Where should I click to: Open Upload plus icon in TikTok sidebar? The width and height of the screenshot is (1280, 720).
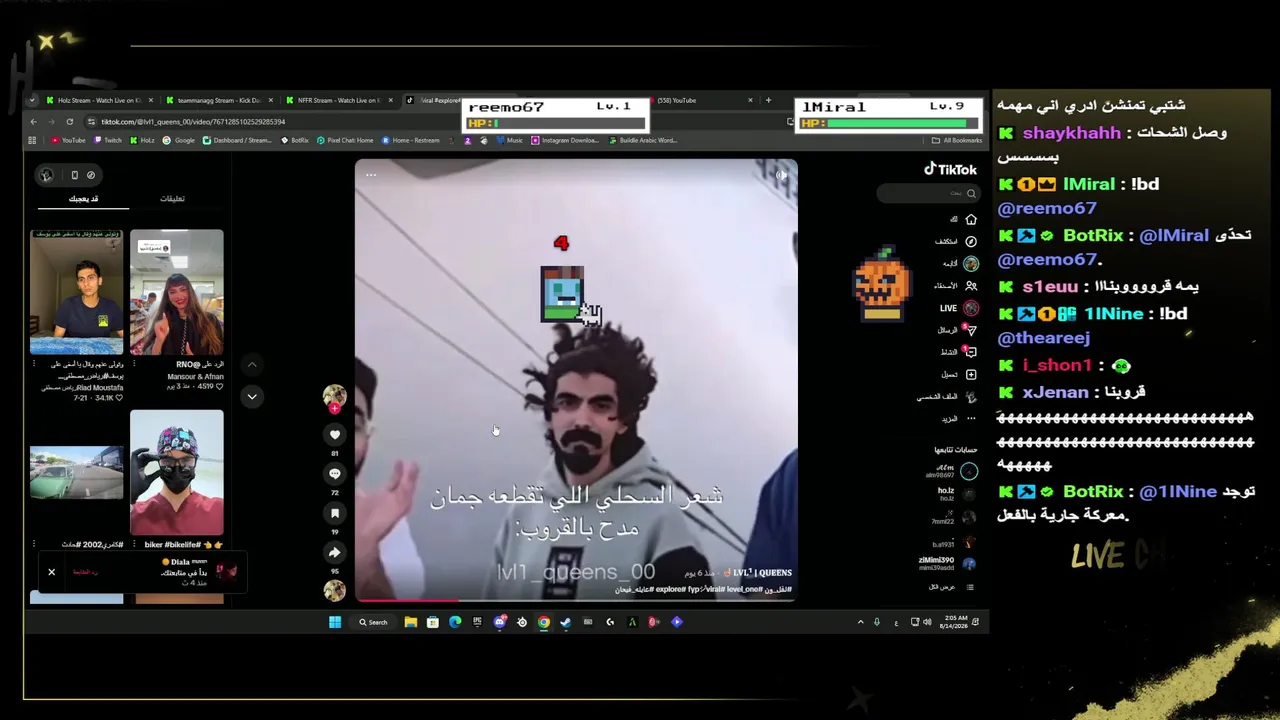coord(970,374)
